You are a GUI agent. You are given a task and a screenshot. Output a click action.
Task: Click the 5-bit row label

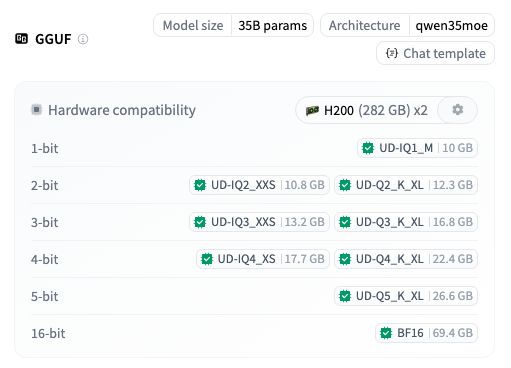(45, 296)
